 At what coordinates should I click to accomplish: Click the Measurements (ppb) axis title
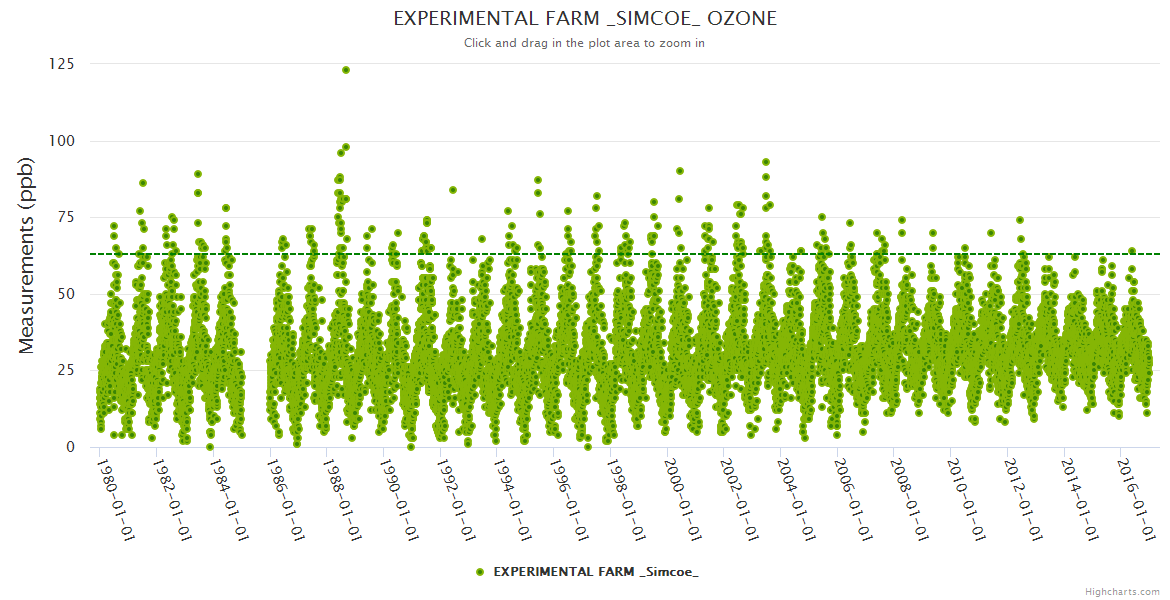(27, 255)
